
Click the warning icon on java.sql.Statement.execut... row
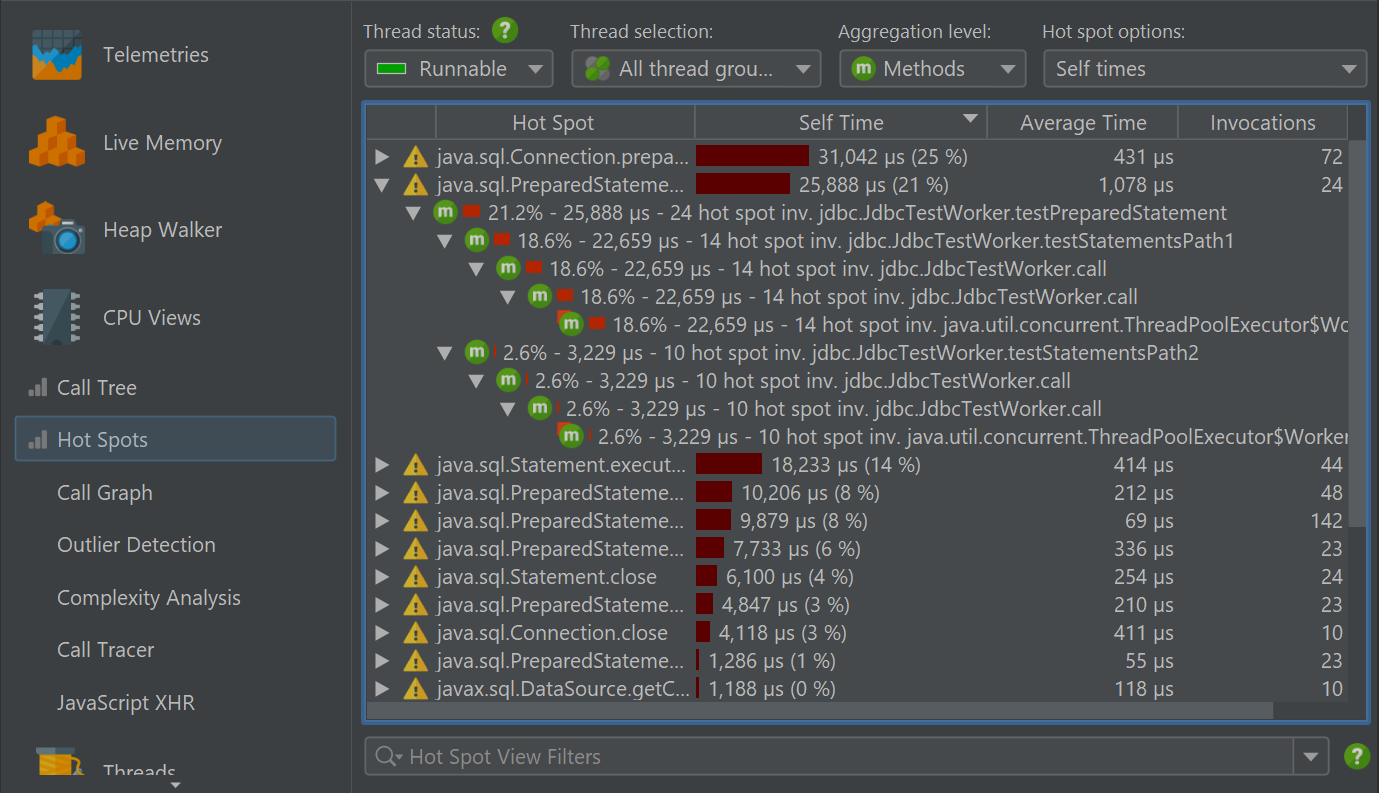tap(415, 465)
